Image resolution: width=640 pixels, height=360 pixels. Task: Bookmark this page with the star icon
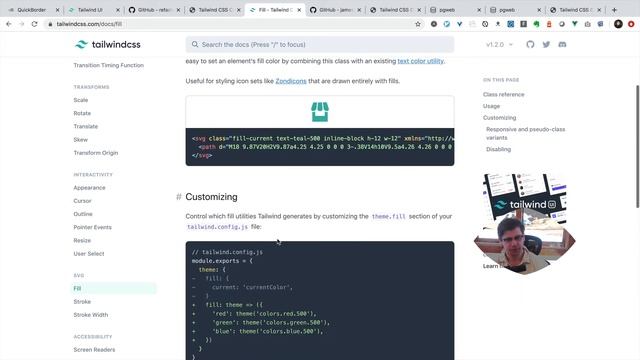418,24
